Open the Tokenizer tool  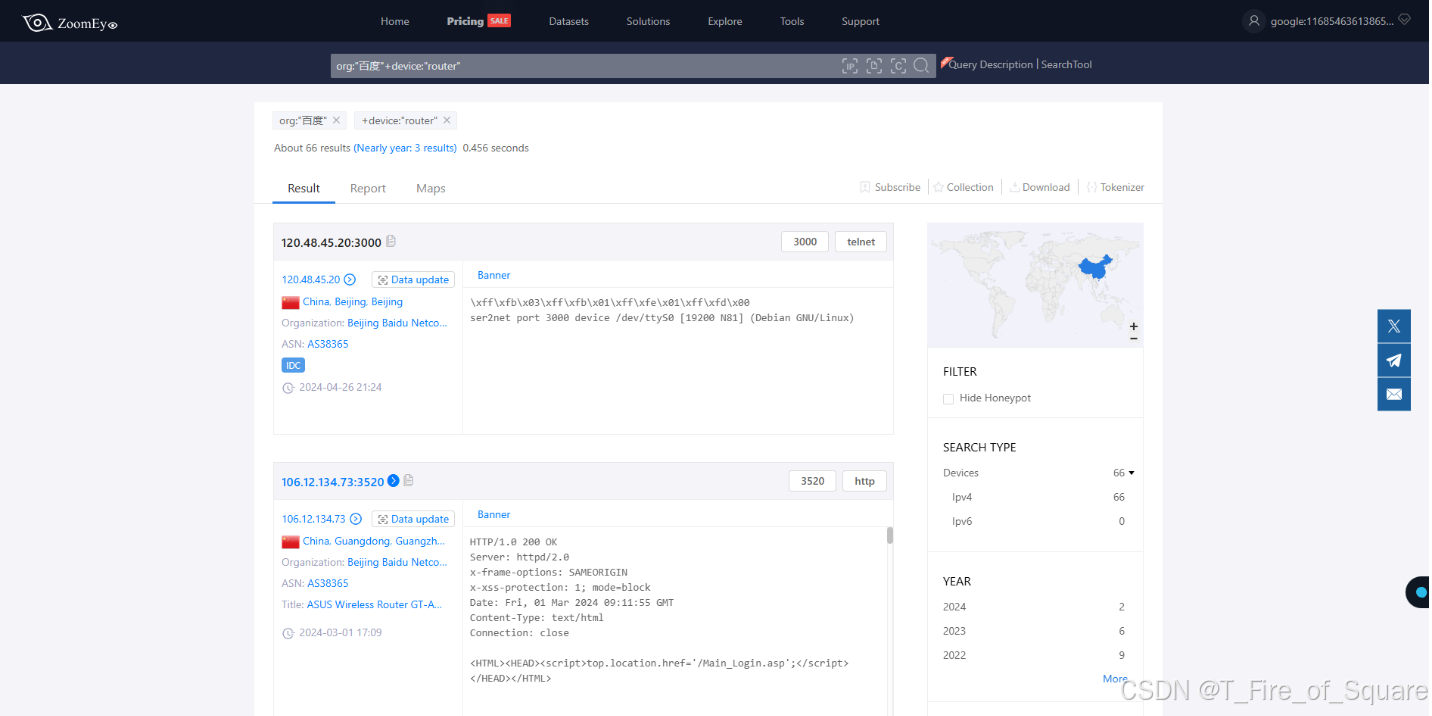pos(1115,187)
